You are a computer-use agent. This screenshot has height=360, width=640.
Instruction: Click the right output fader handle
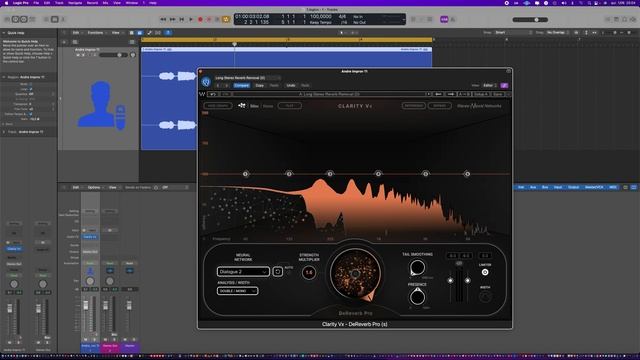[467, 280]
